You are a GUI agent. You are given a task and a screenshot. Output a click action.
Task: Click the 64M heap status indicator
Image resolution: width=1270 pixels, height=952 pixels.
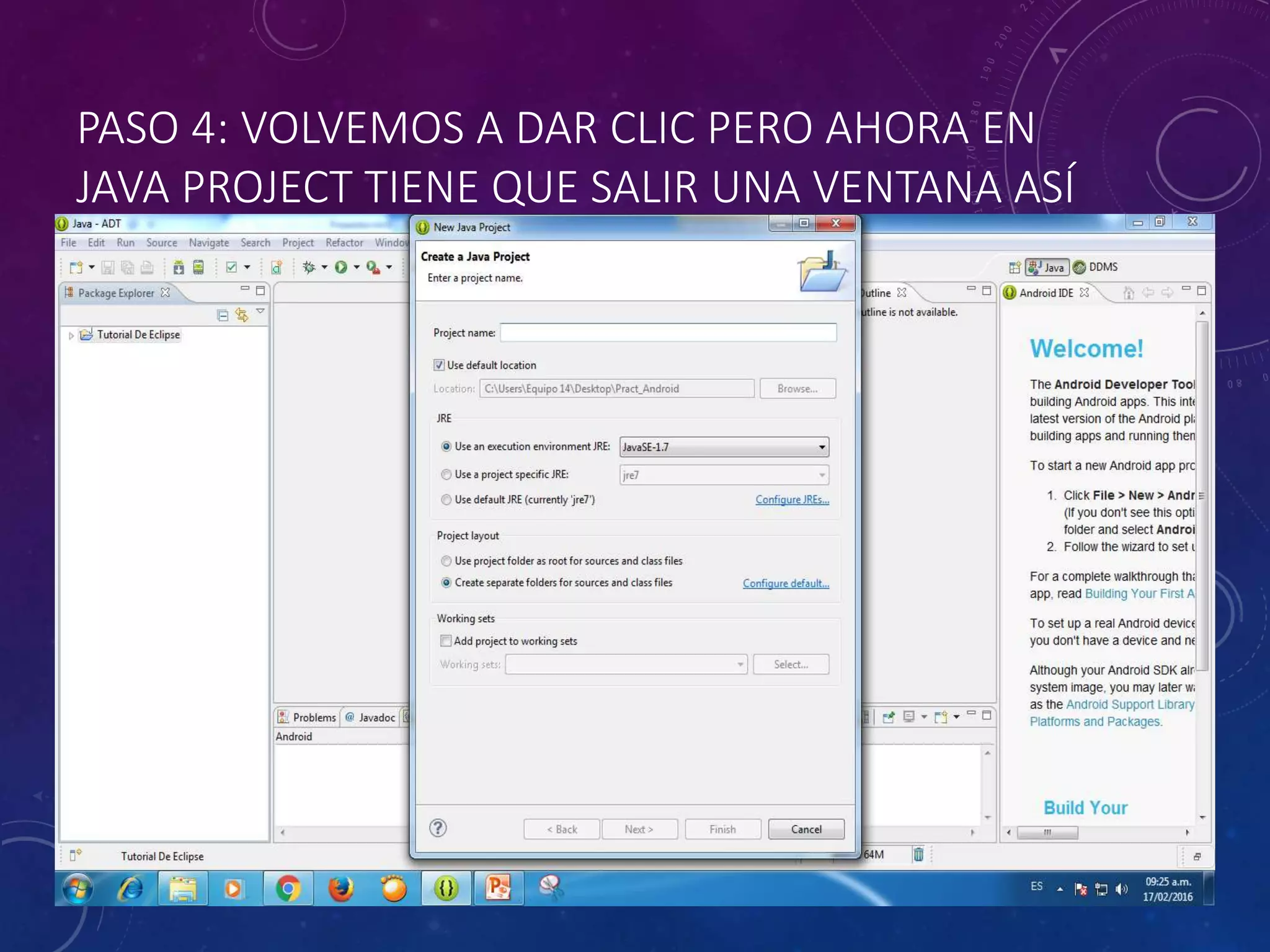(x=874, y=855)
